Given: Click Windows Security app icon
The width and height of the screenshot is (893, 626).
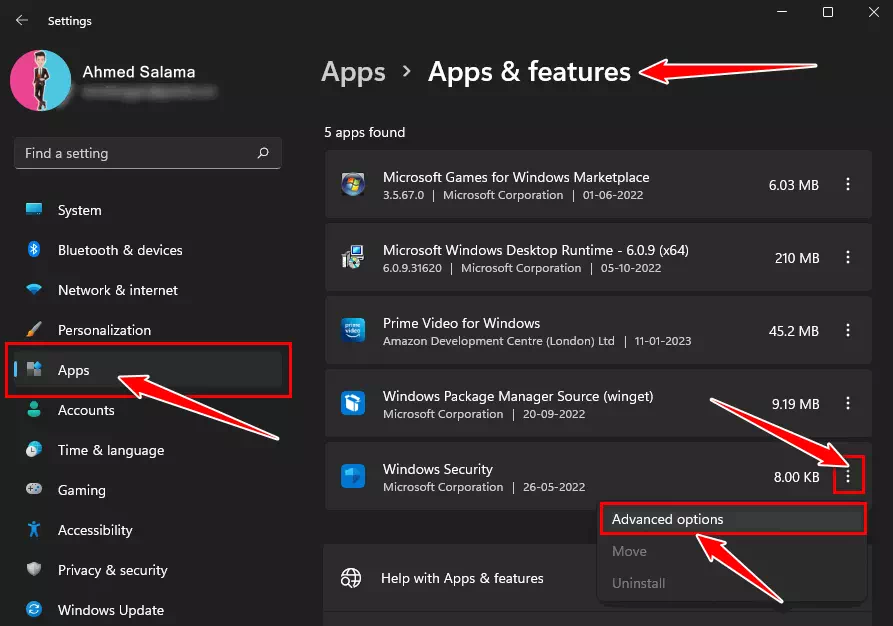Looking at the screenshot, I should [353, 476].
